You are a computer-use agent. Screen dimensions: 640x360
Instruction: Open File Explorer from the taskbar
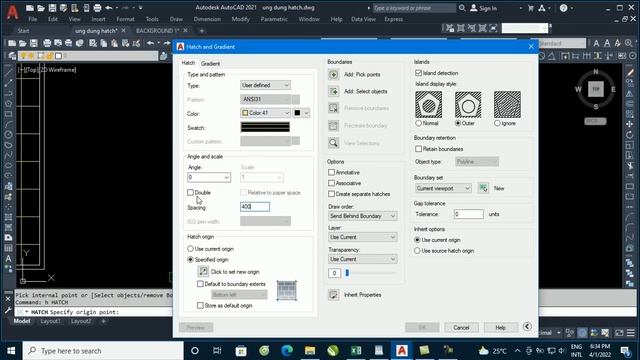point(310,351)
